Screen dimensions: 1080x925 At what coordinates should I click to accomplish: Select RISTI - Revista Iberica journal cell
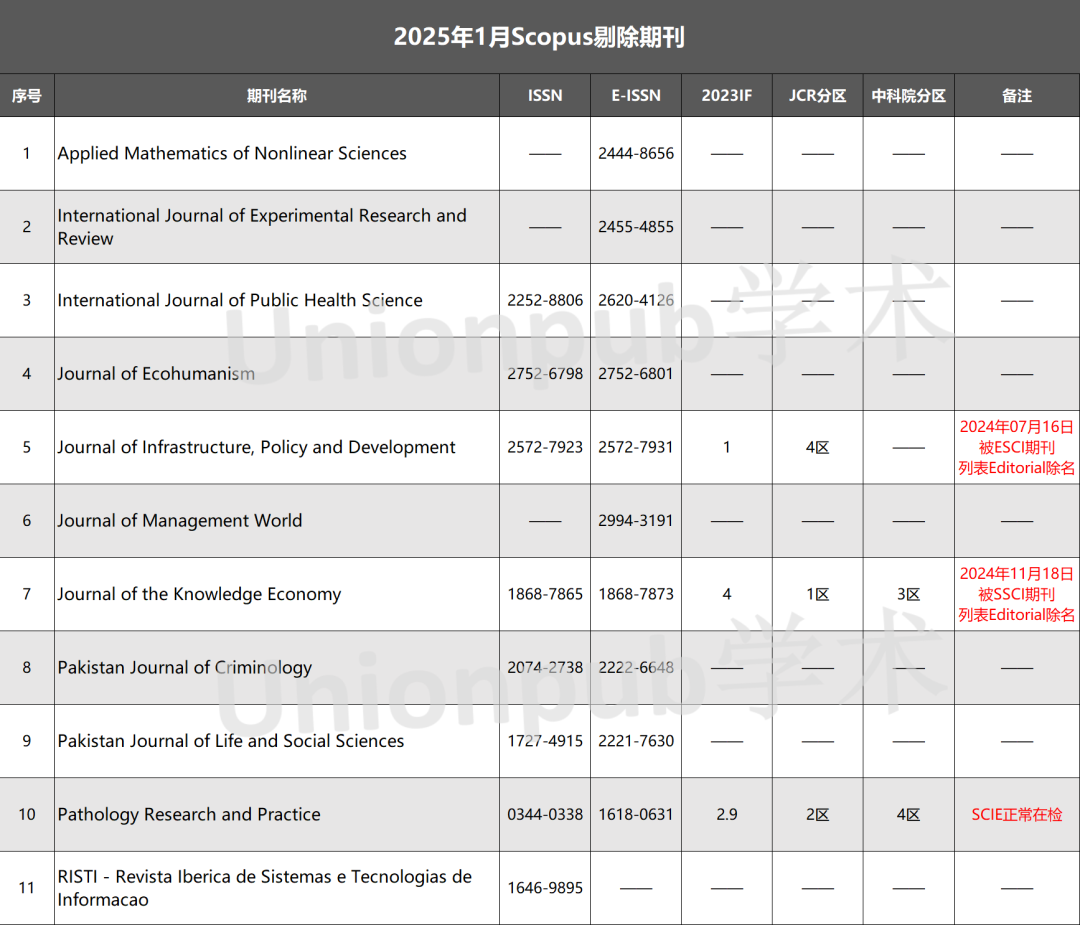click(x=277, y=888)
